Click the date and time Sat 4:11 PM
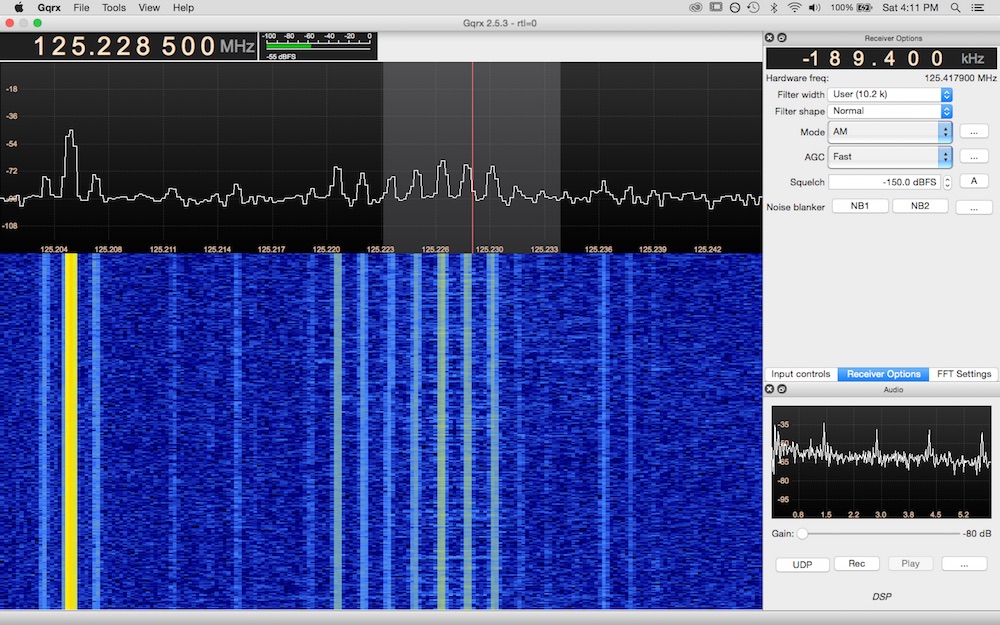Viewport: 1000px width, 625px height. (910, 8)
